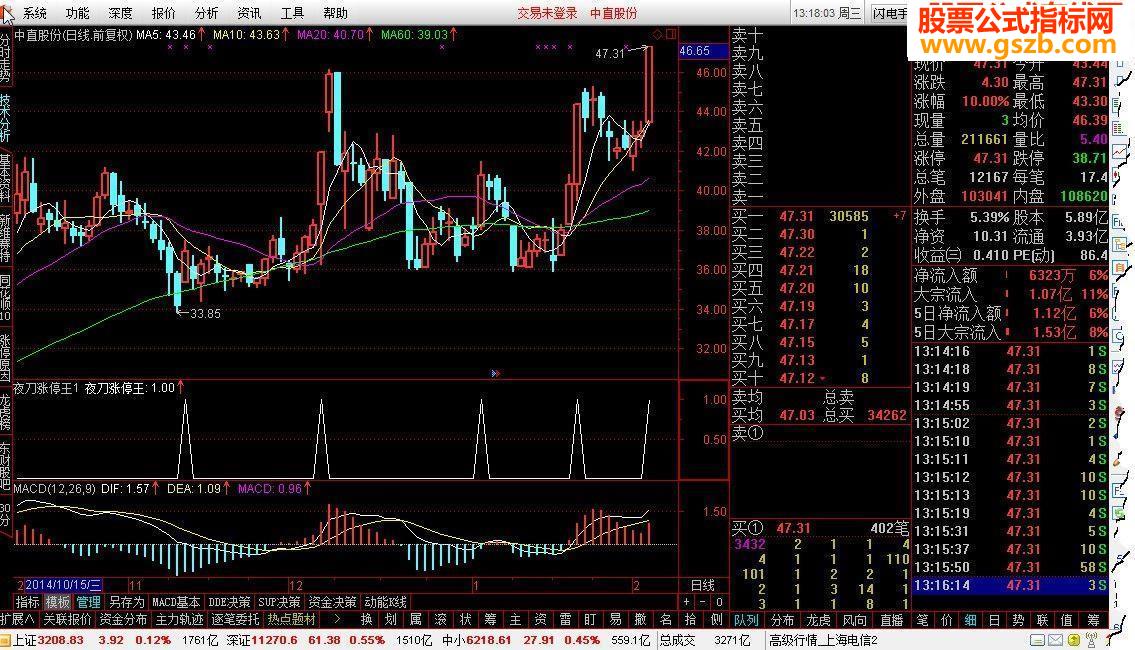Click 交易未登录 login status link

[x=547, y=13]
